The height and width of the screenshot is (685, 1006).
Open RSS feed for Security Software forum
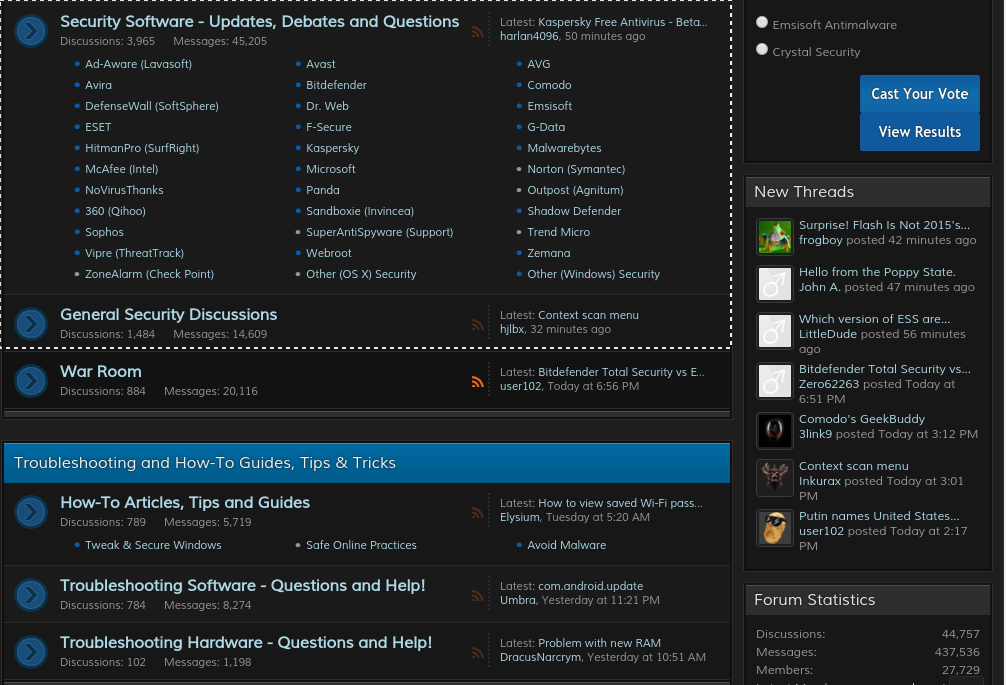[x=477, y=31]
